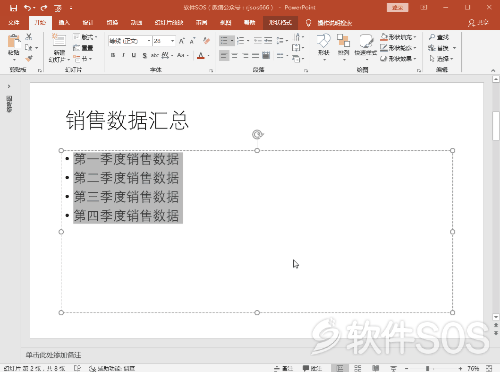Viewport: 500px width, 372px height.
Task: Save the presentation from quick access toolbar
Action: 13,8
